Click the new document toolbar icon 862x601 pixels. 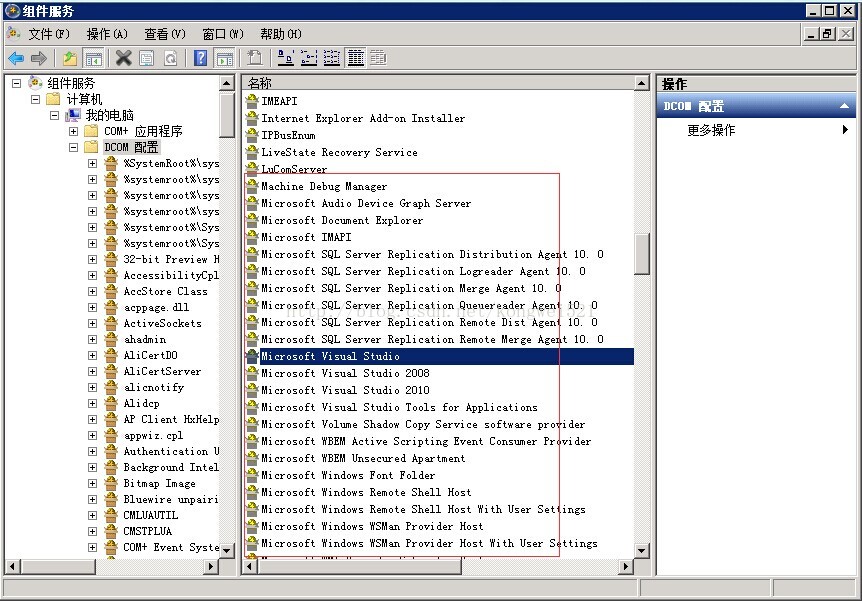click(255, 58)
